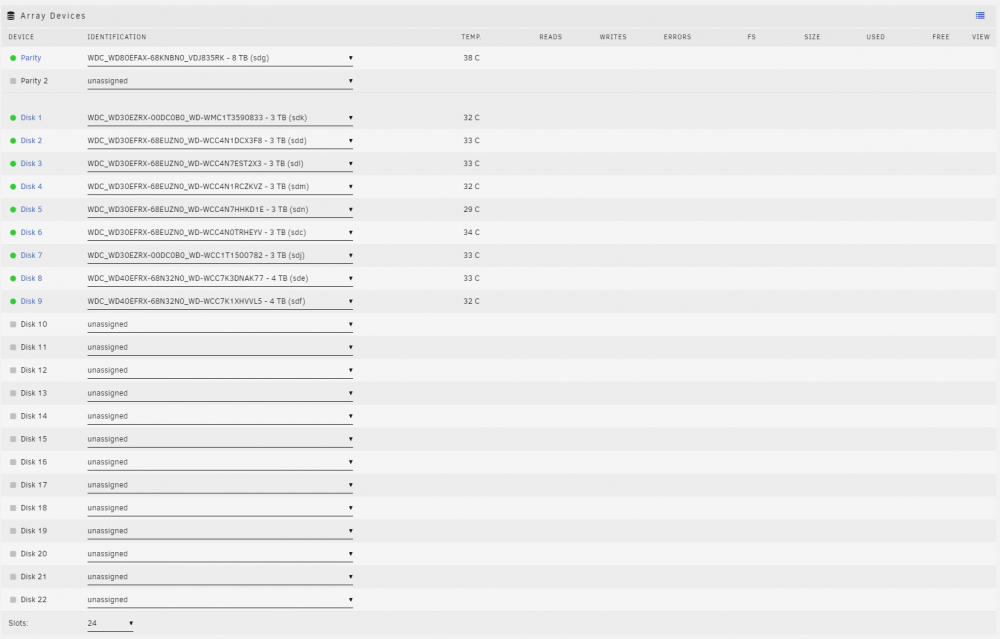
Task: Open the Disk 7 settings link
Action: [x=31, y=256]
